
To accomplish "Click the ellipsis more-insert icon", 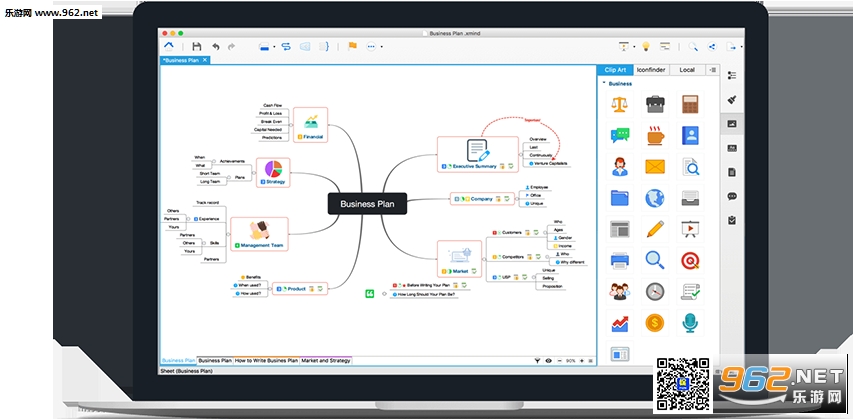I will [x=372, y=47].
